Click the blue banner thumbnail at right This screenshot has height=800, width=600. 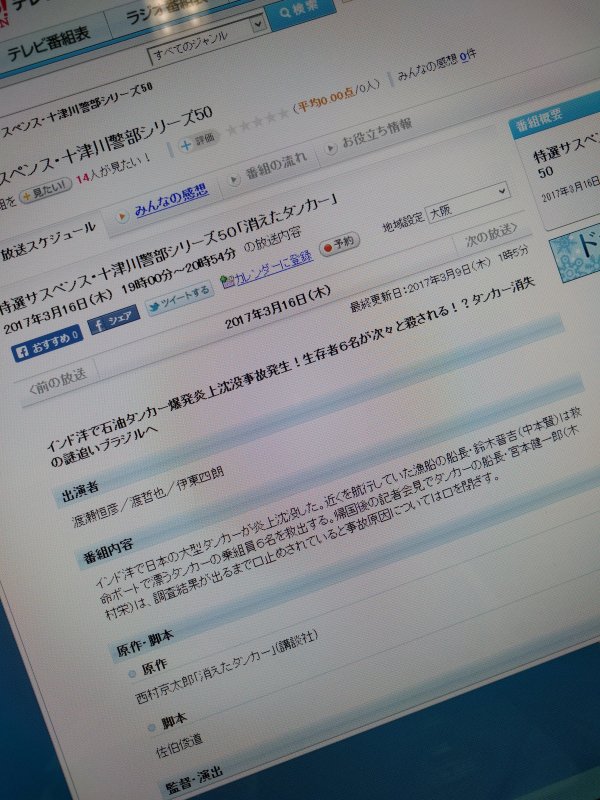point(575,252)
